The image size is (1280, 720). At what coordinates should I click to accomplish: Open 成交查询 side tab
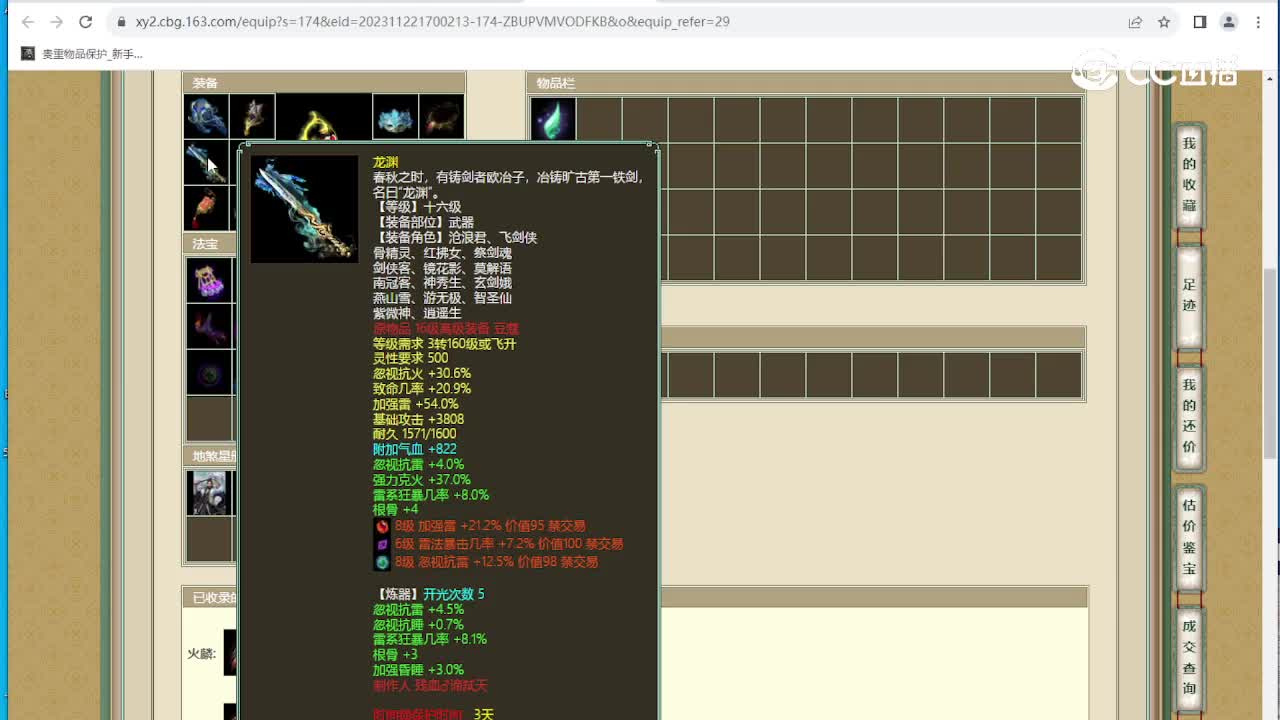coord(1189,657)
